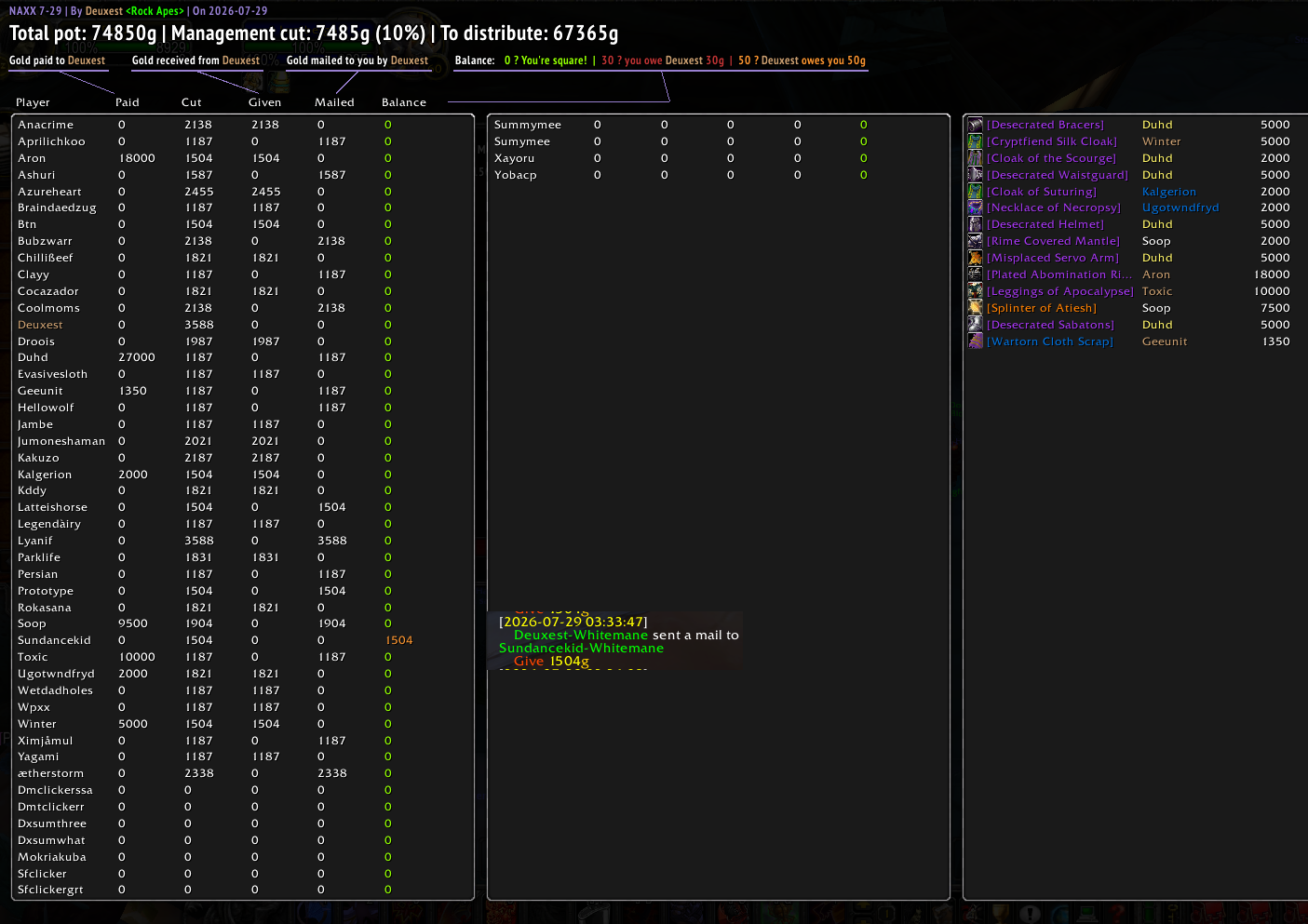
Task: Select the Azureheart player row
Action: click(x=243, y=192)
